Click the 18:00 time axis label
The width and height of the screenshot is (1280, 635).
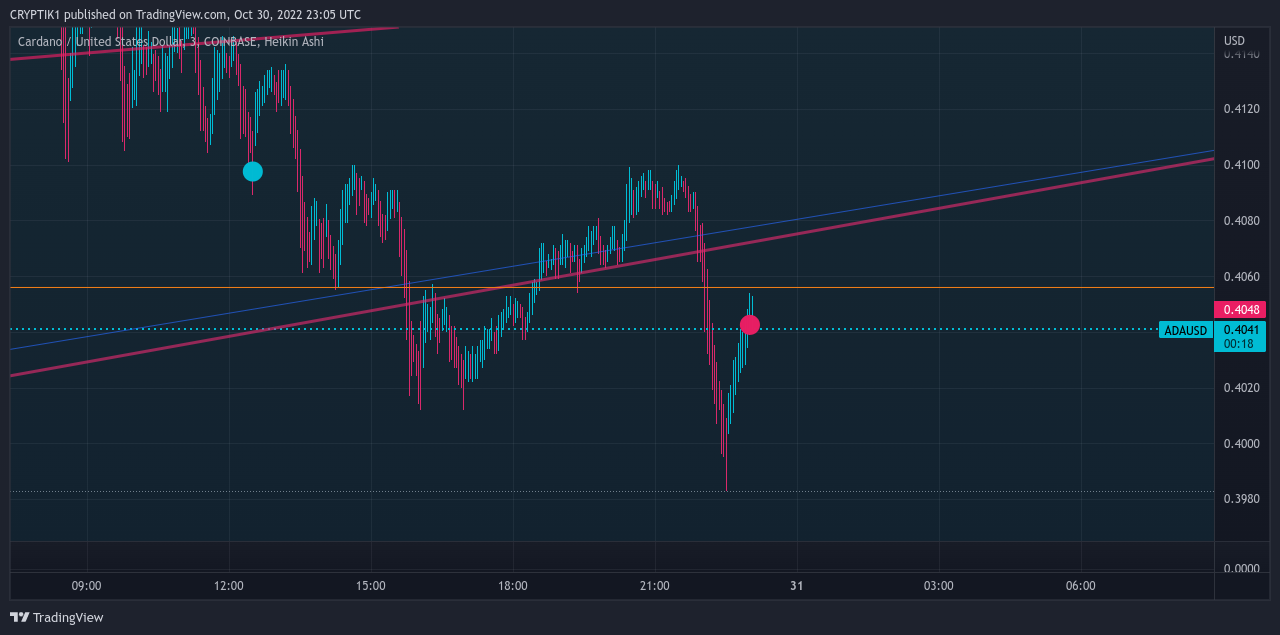[x=513, y=586]
